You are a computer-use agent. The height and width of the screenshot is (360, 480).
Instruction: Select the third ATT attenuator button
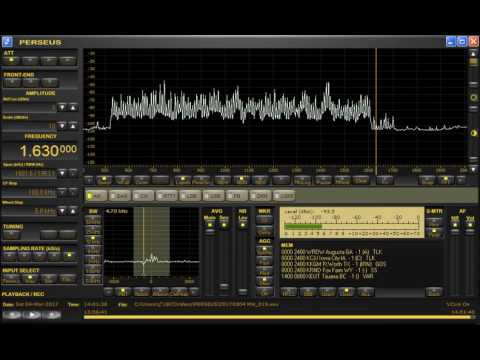[49, 60]
